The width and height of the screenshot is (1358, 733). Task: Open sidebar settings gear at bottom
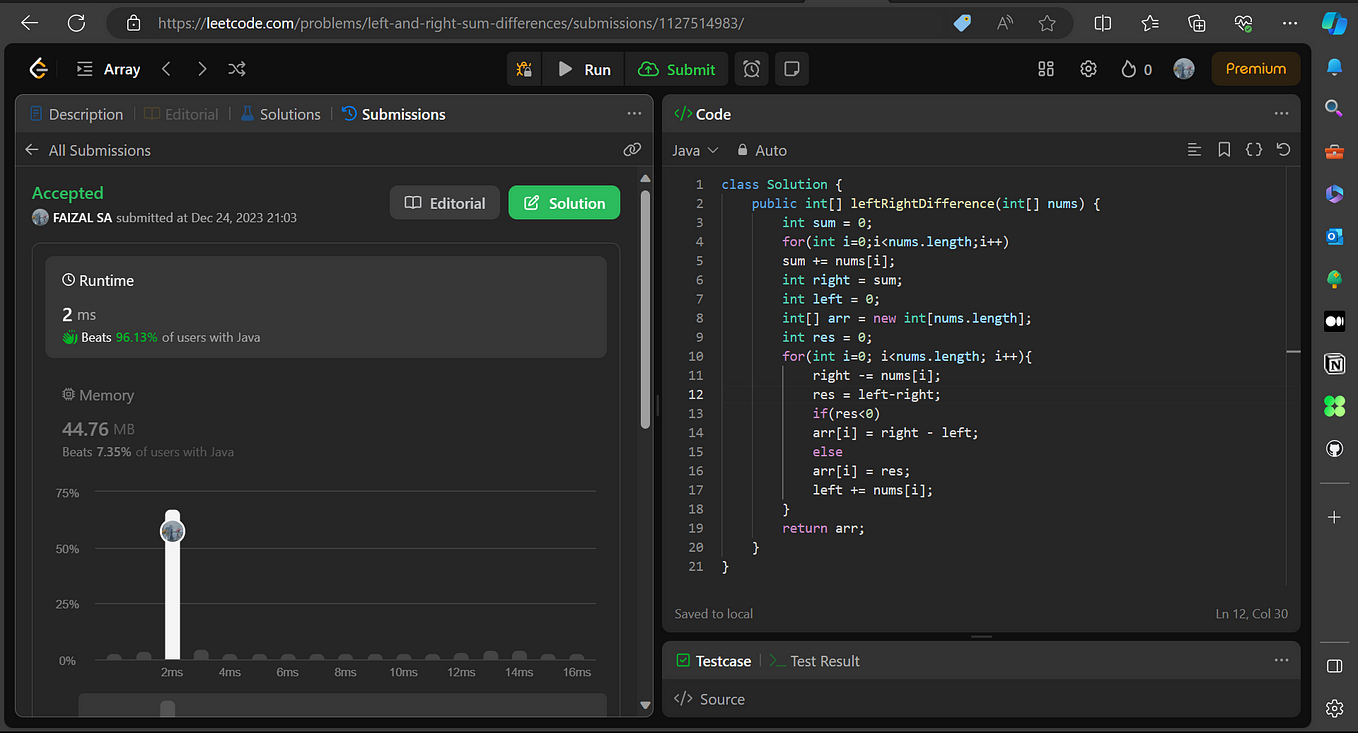(1334, 708)
